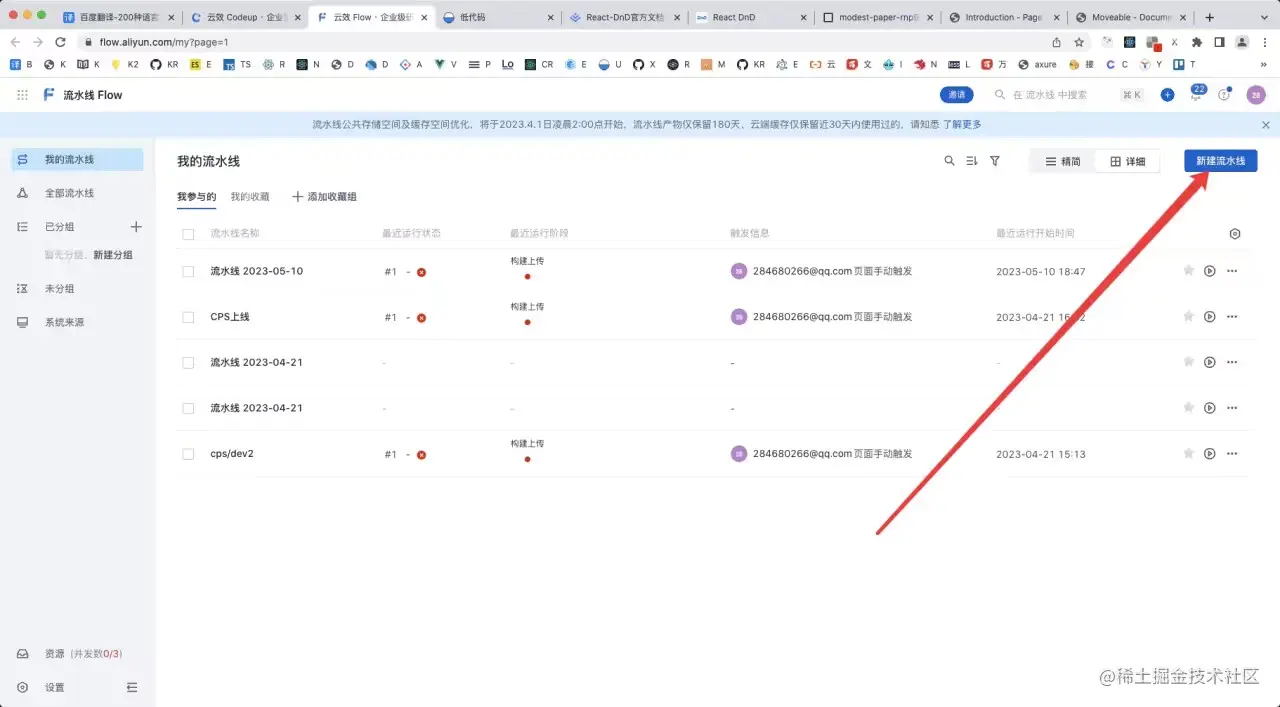The height and width of the screenshot is (707, 1280).
Task: Open a new browser tab
Action: [x=1209, y=17]
